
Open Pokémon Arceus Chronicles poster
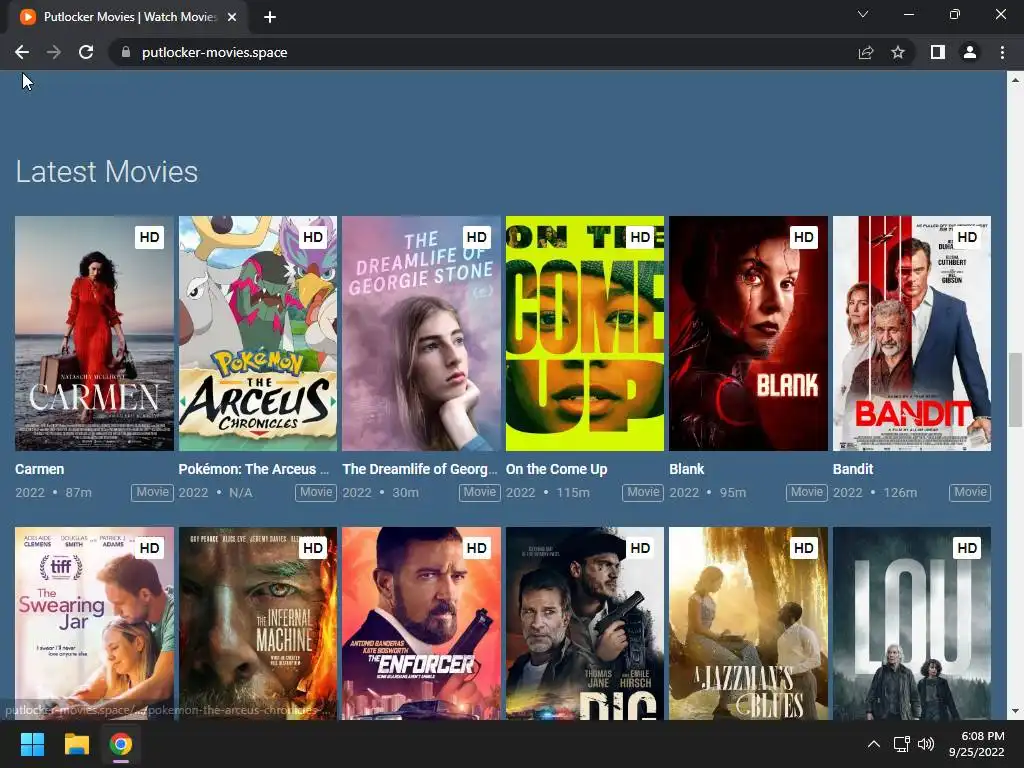[x=258, y=333]
